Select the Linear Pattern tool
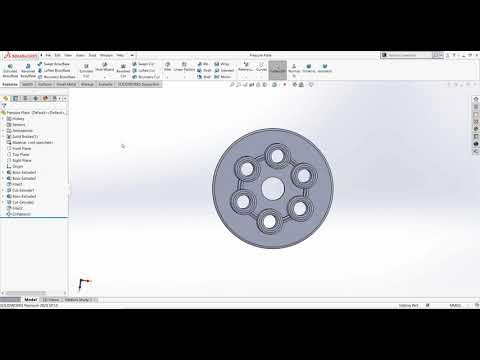480x360 pixels. (x=184, y=66)
